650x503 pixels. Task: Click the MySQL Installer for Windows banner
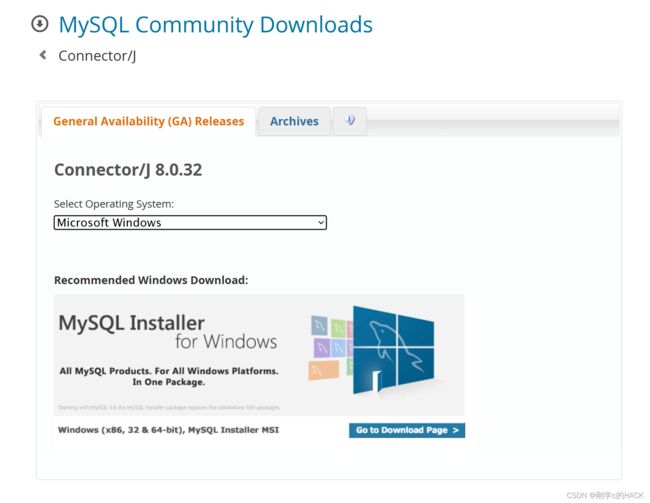click(259, 355)
